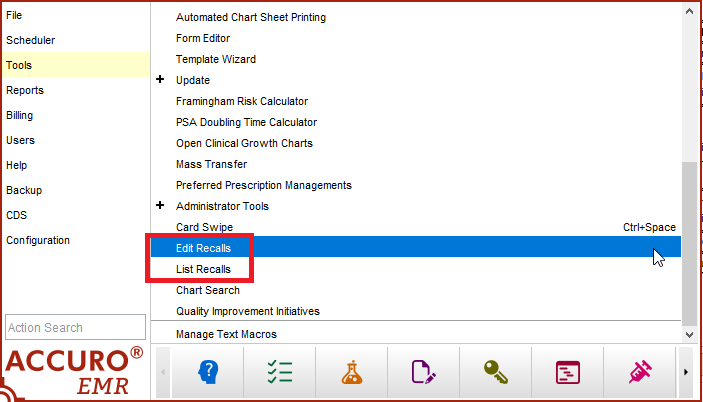Open the Configuration menu
The image size is (703, 402).
(38, 240)
